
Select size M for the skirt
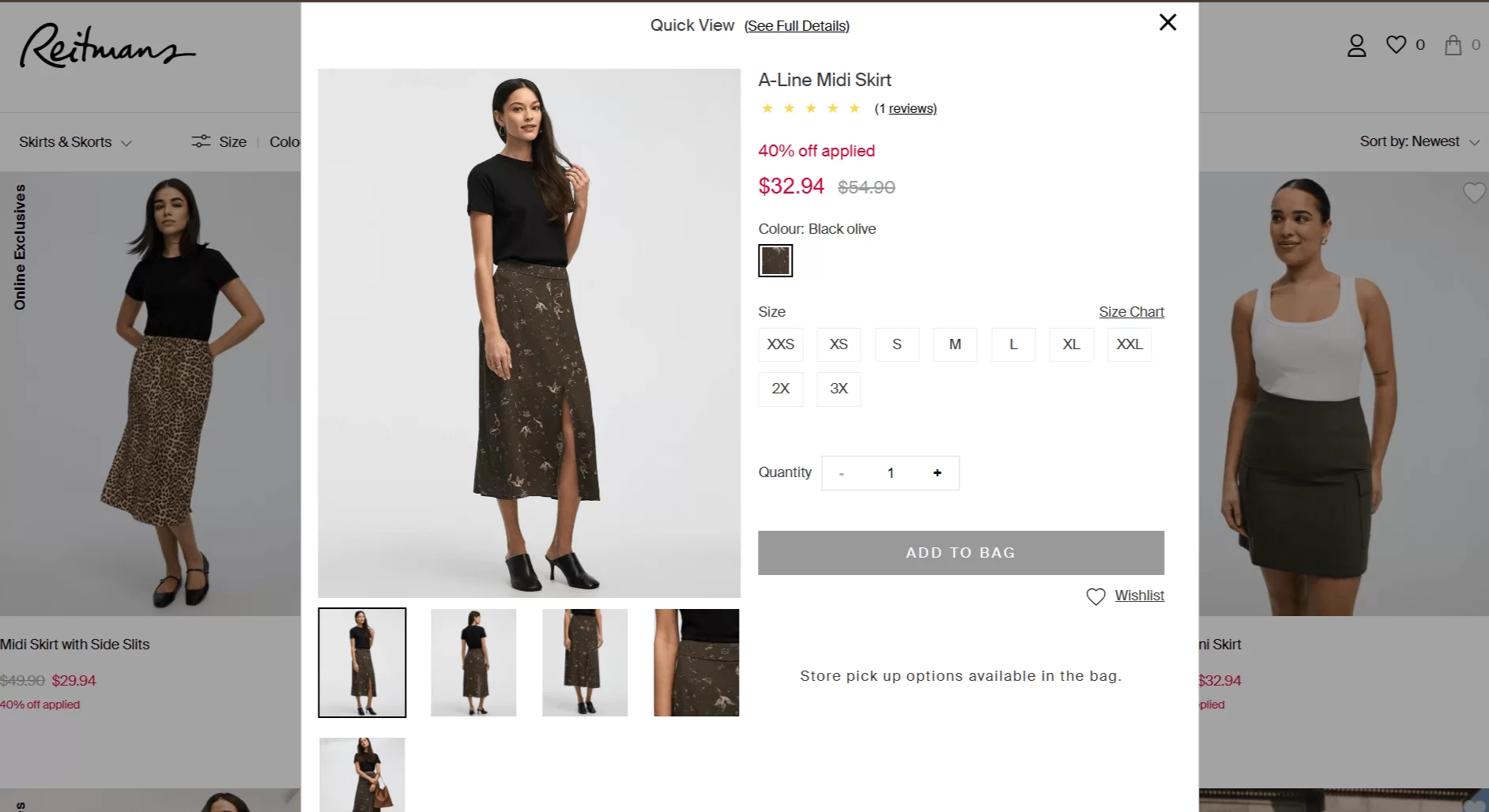955,344
